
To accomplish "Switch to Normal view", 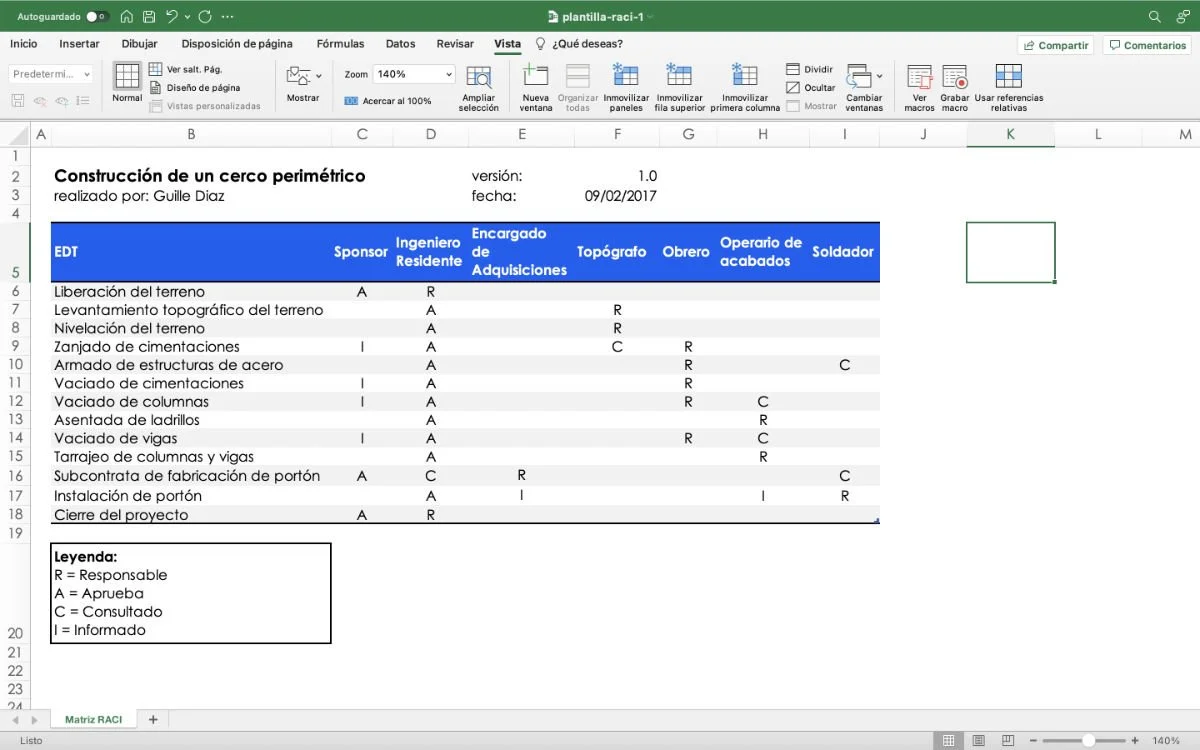I will pos(126,87).
